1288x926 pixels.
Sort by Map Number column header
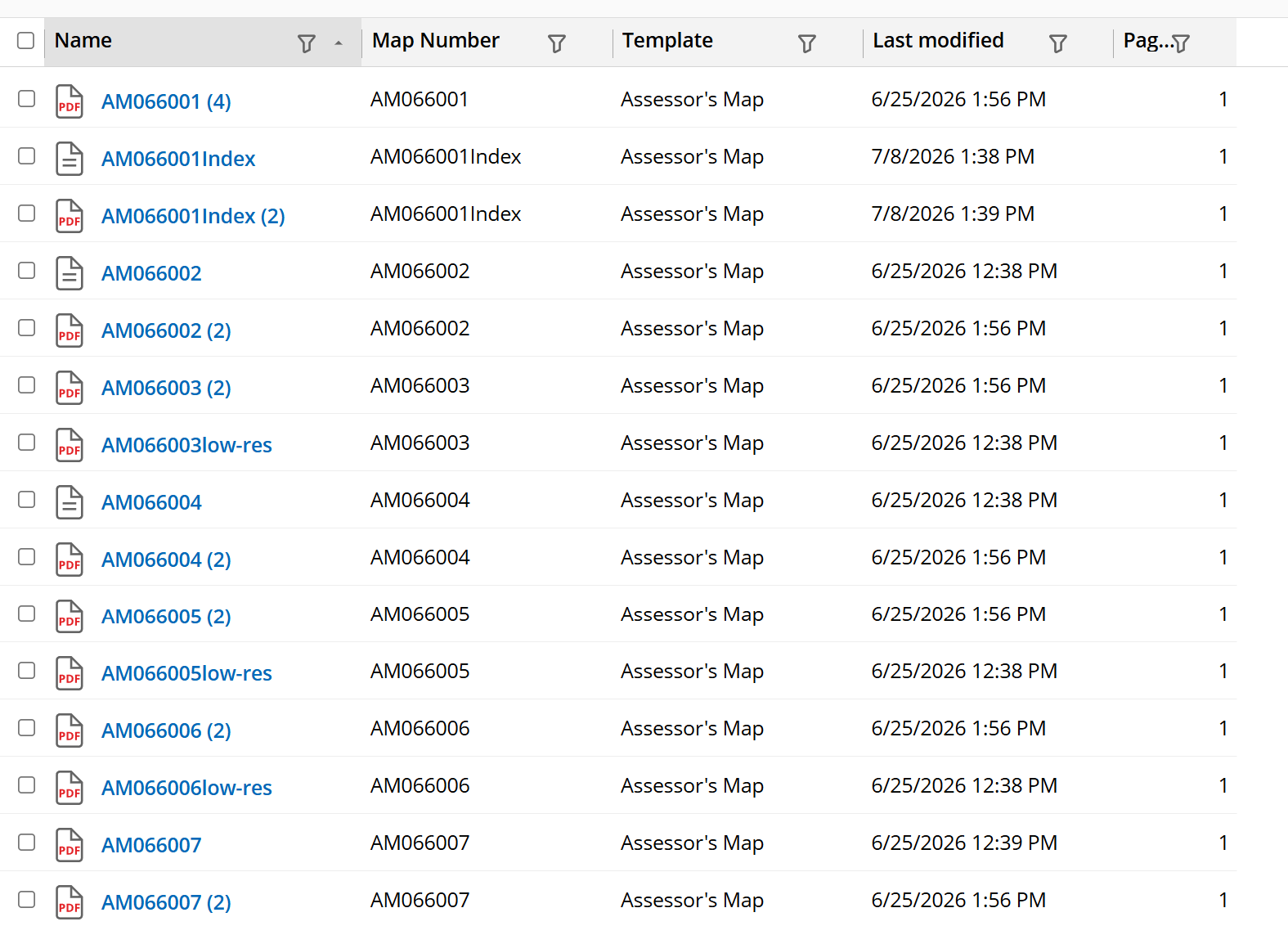click(435, 41)
